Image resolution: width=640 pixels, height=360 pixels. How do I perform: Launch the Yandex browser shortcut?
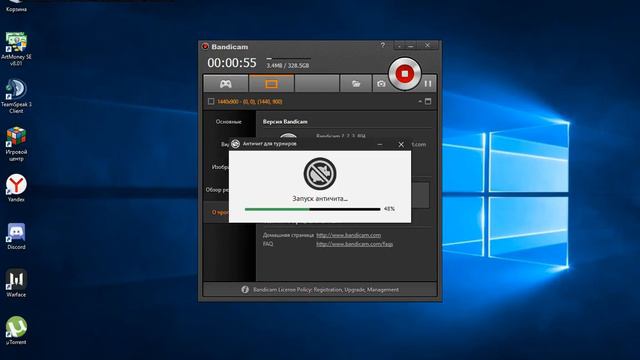(16, 188)
